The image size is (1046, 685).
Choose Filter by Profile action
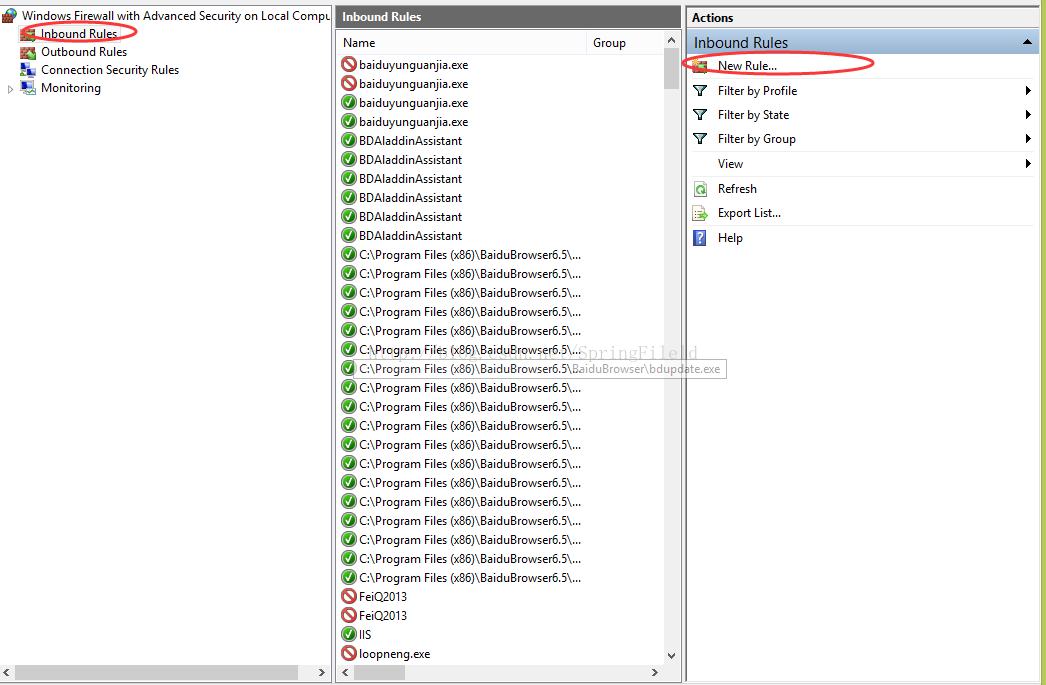[757, 91]
